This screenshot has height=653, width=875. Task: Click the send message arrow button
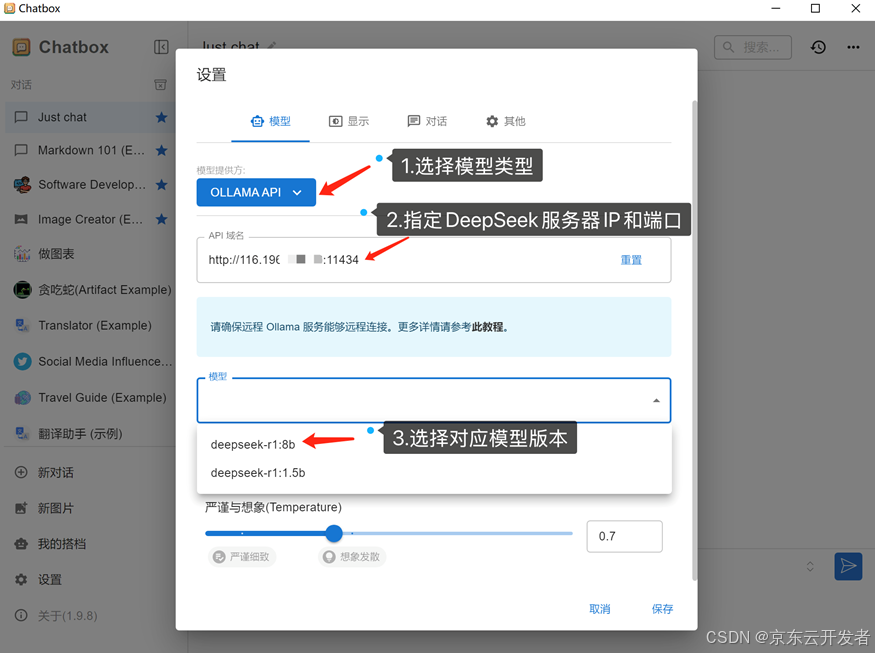[x=848, y=566]
